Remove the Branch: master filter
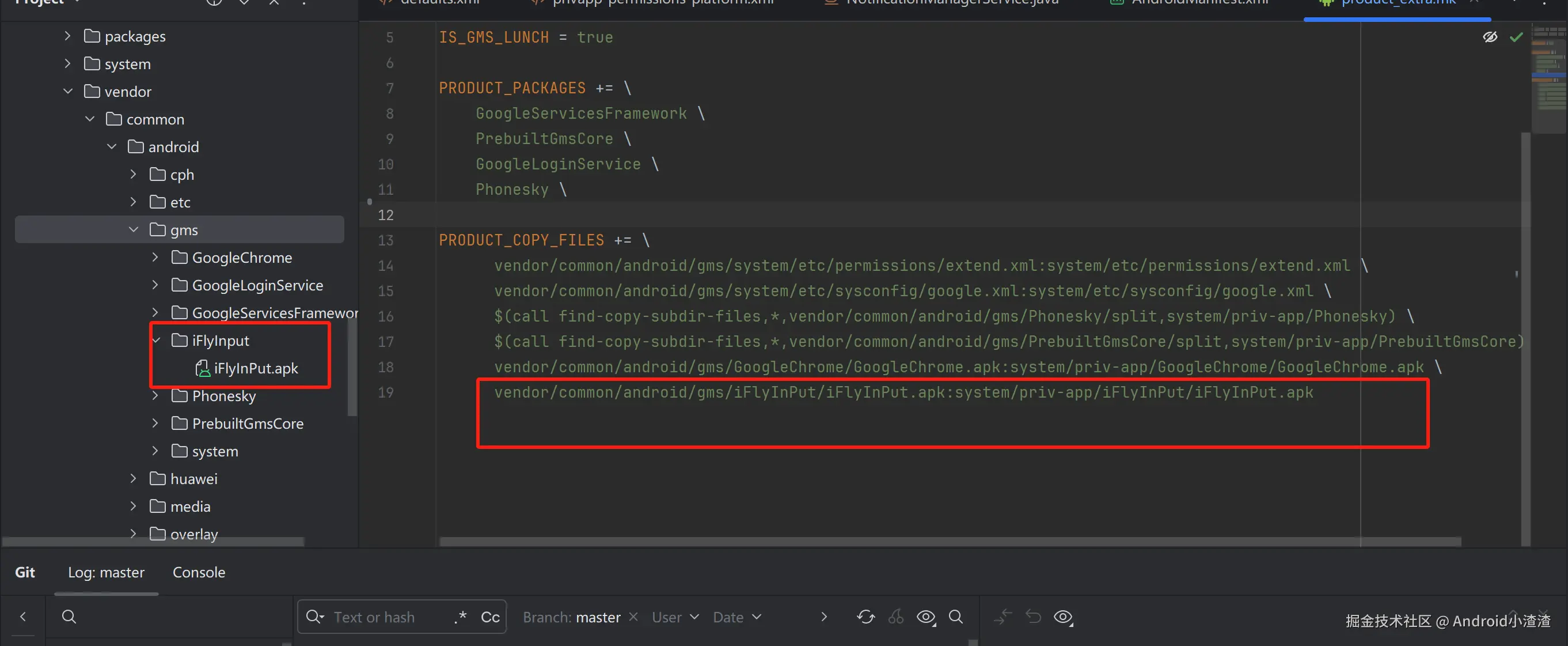Viewport: 1568px width, 646px height. (x=633, y=617)
